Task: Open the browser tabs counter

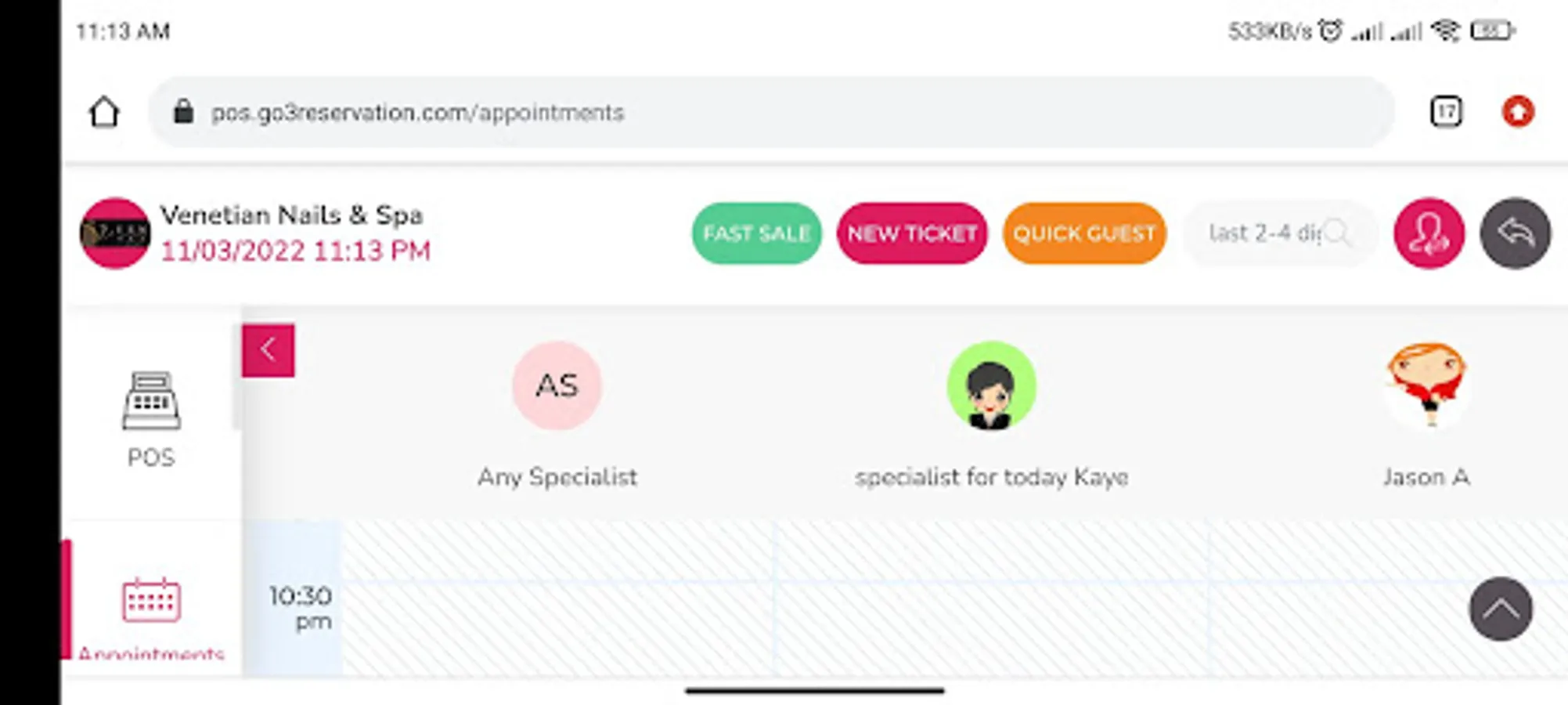Action: [1445, 112]
